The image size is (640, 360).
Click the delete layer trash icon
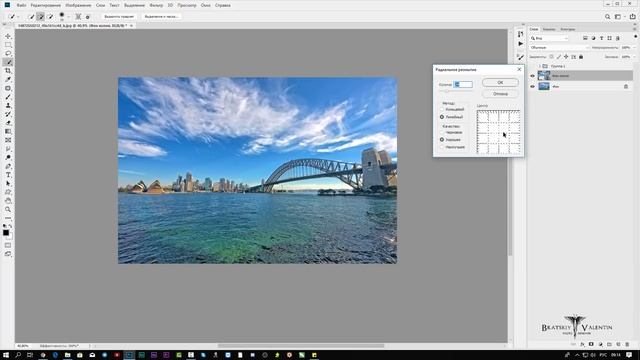[627, 344]
